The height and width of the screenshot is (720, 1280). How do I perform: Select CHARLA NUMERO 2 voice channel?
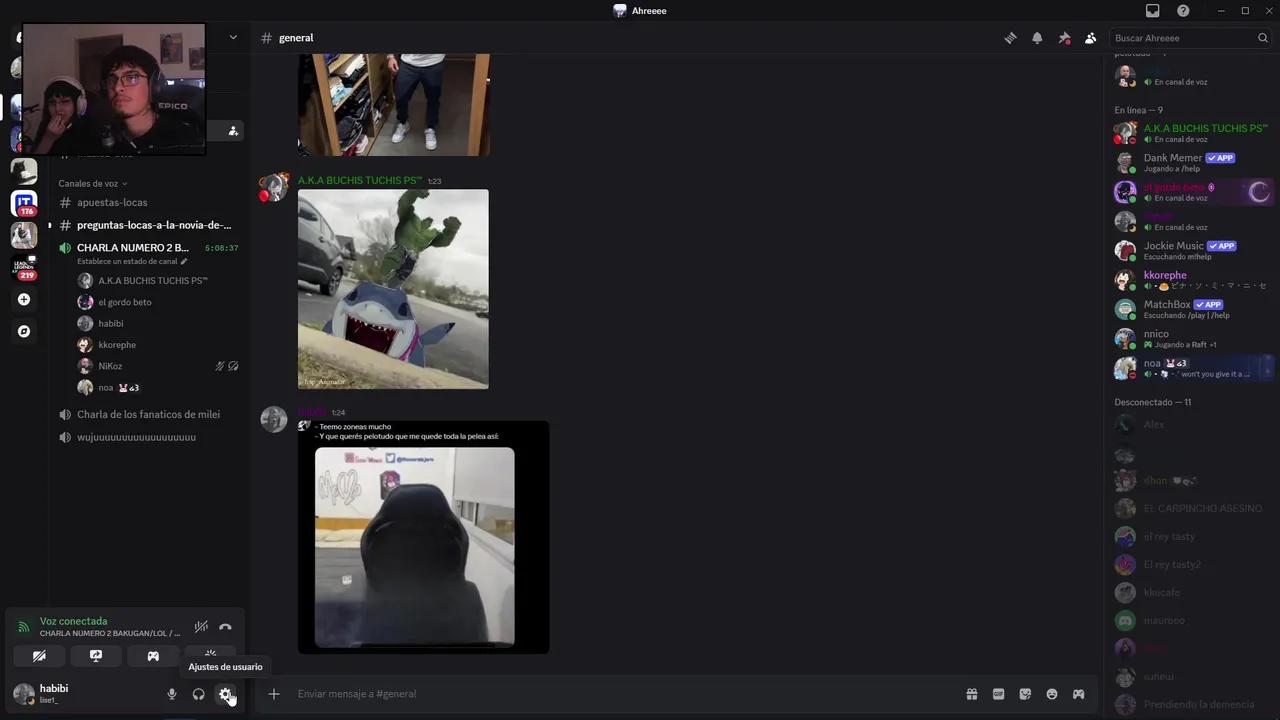point(133,247)
